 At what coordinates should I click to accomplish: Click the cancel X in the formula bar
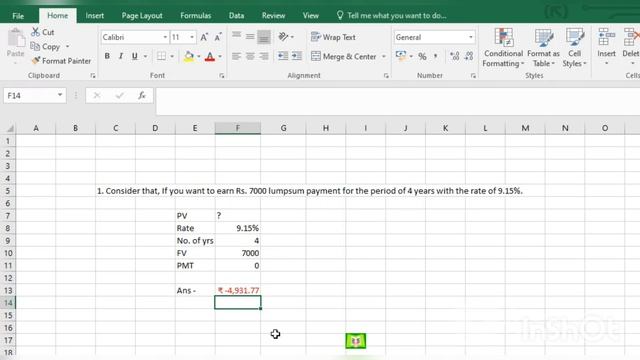pos(97,96)
